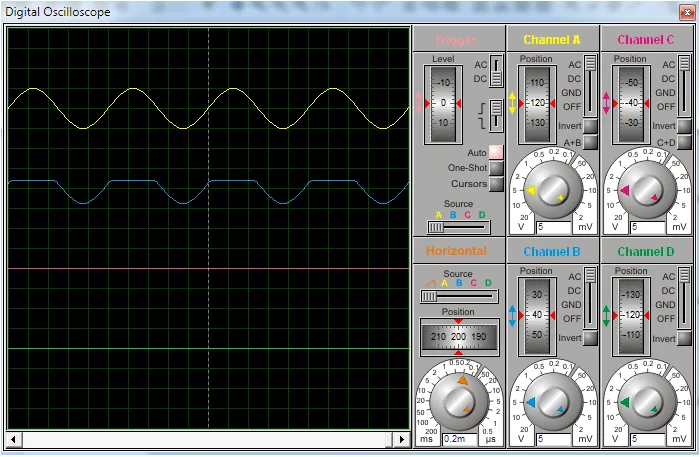Click the Horizontal timebase knob

459,403
